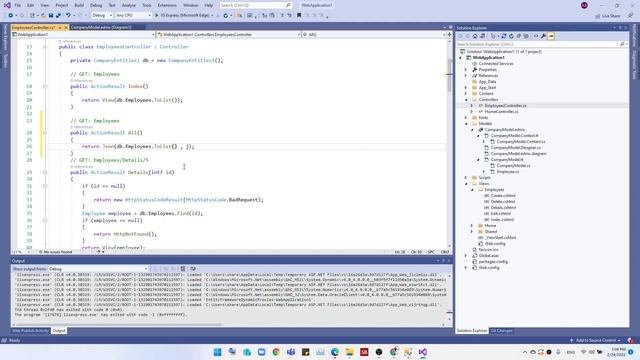
Task: Click the browser refresh icon in toolbar
Action: coord(225,15)
